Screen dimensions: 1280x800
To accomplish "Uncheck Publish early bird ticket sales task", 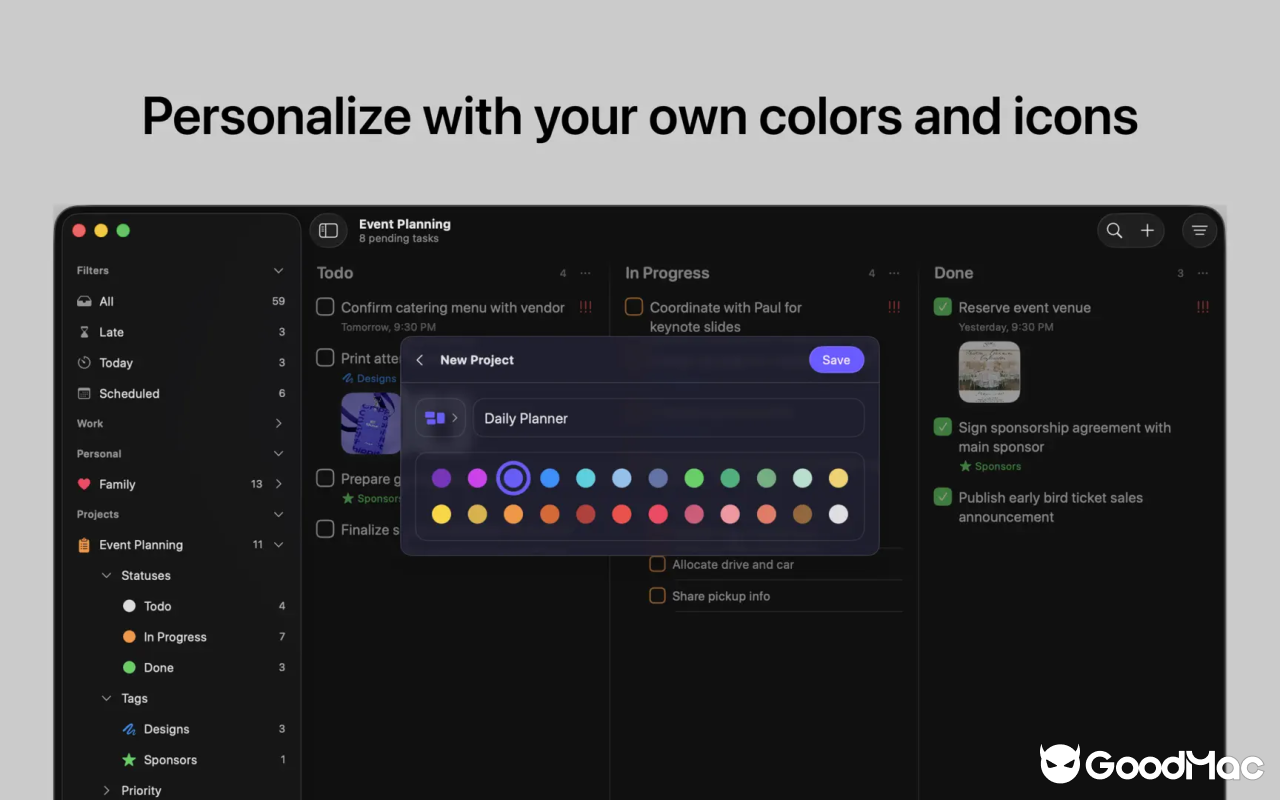I will (x=942, y=497).
